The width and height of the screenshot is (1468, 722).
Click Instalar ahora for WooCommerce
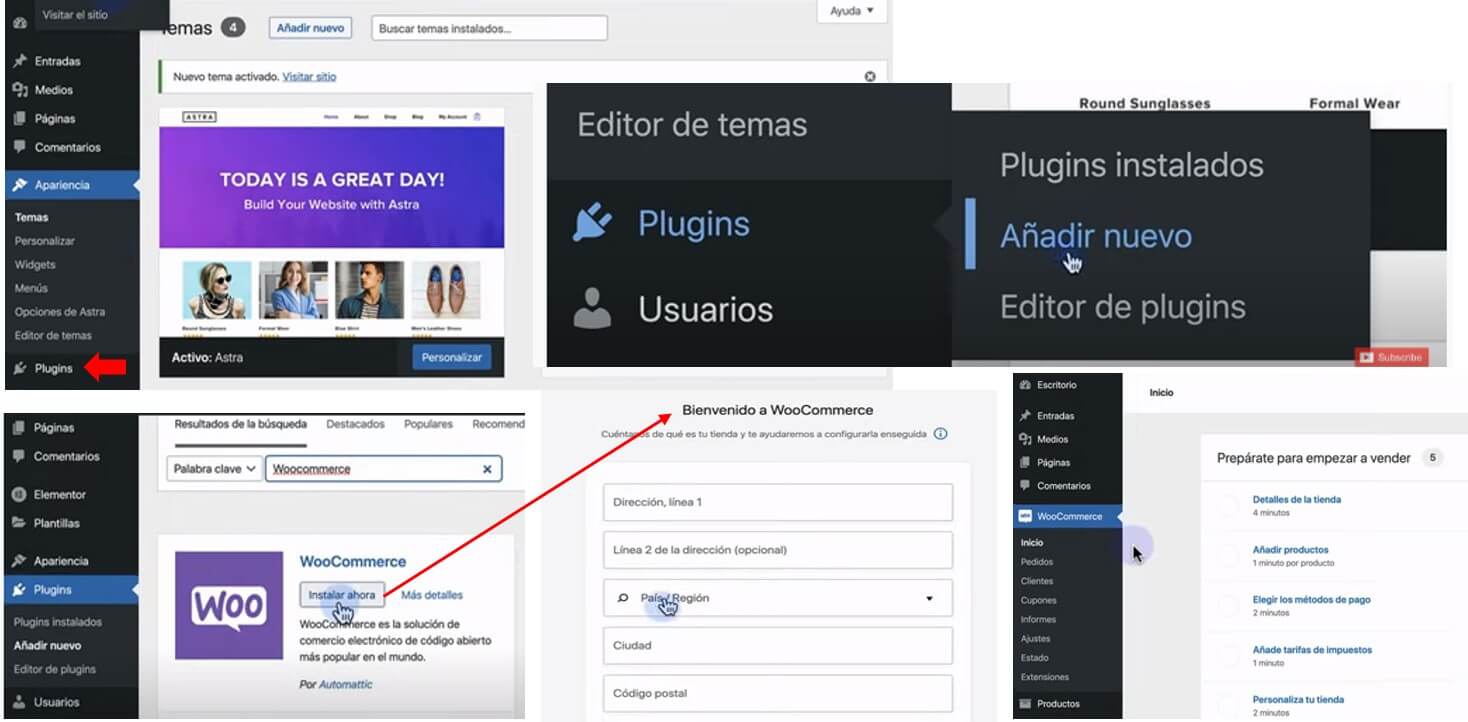tap(341, 594)
